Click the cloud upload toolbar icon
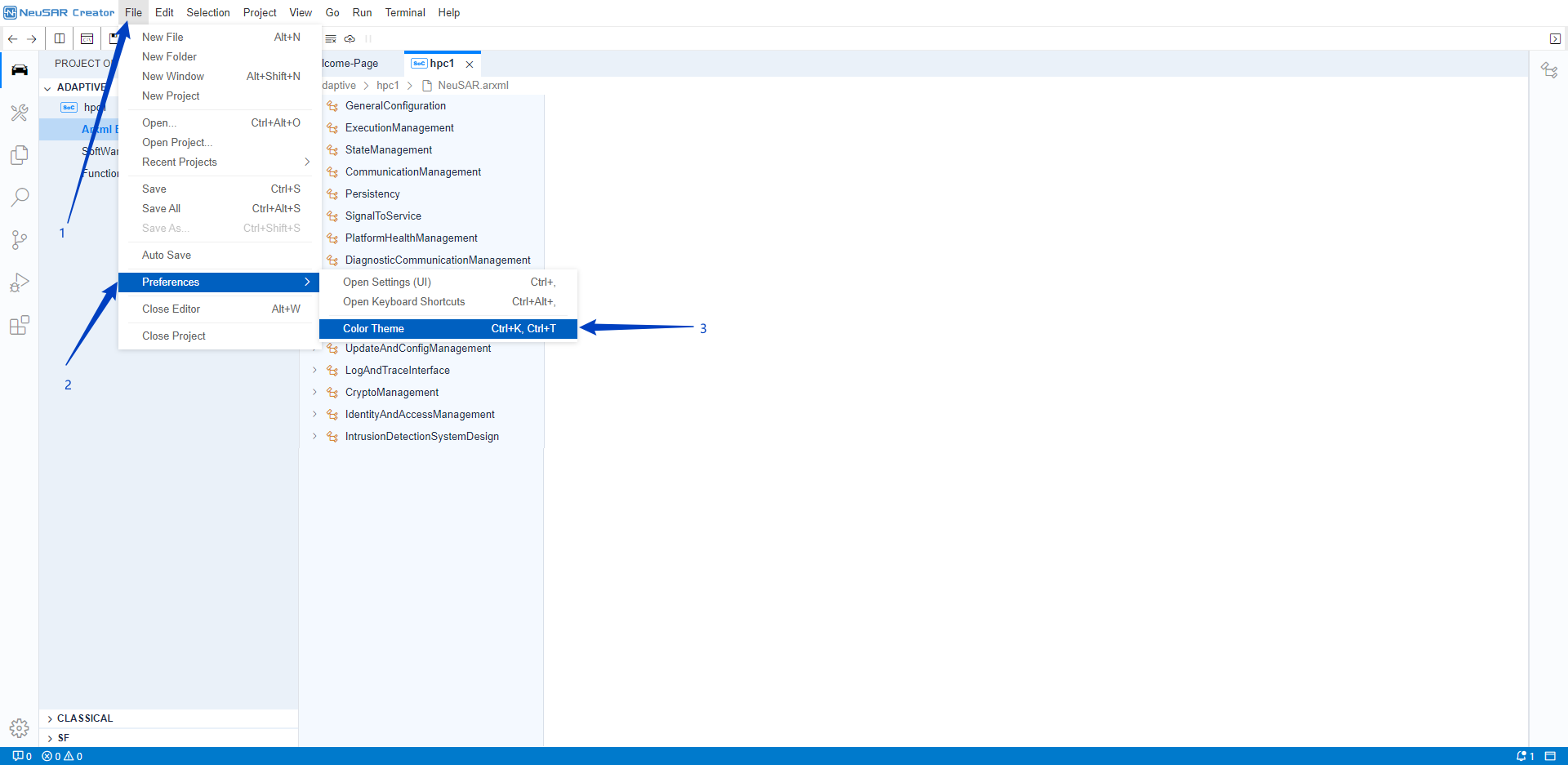 [350, 39]
